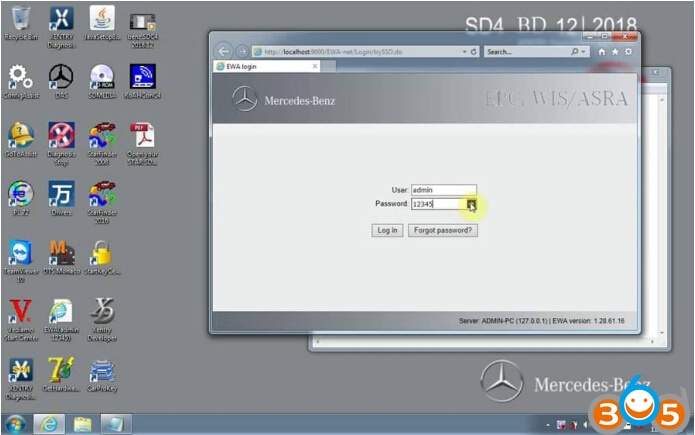Open the GetHardwa... shortcut icon

point(61,375)
